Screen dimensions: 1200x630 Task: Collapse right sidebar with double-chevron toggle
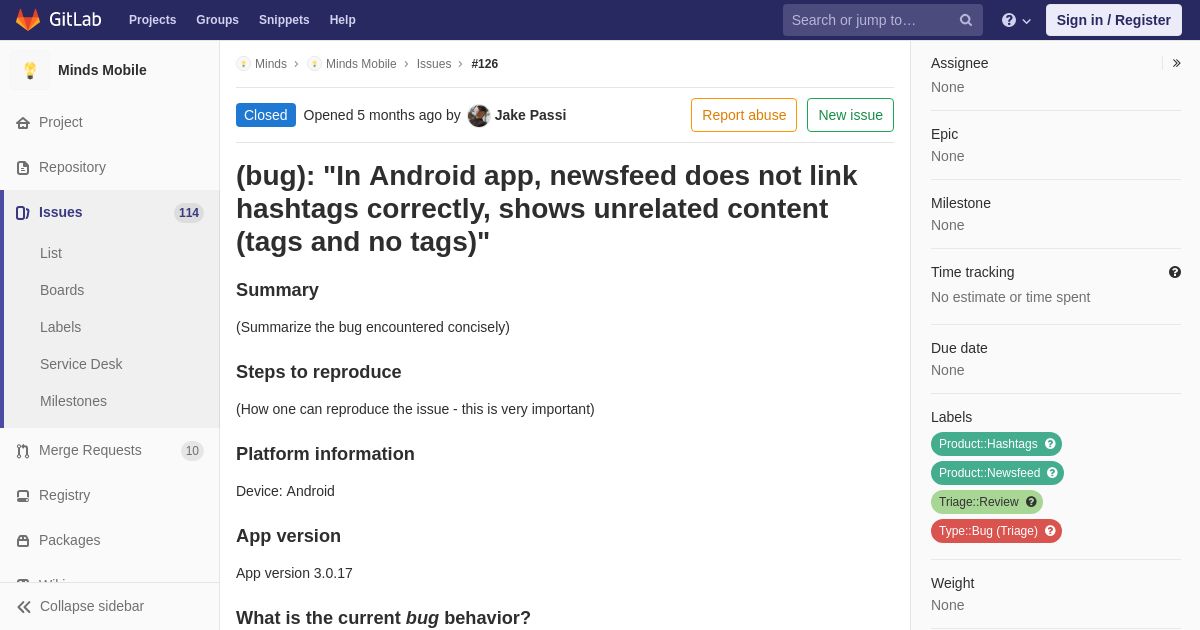click(1176, 63)
